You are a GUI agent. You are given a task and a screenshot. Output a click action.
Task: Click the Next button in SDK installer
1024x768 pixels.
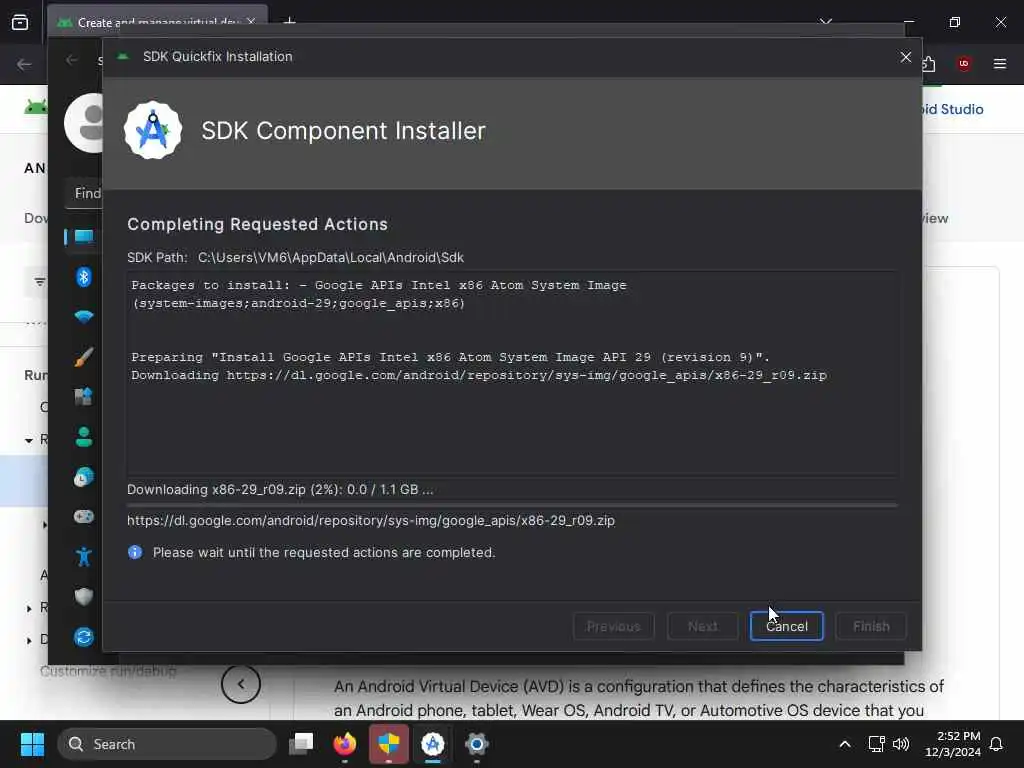point(703,626)
